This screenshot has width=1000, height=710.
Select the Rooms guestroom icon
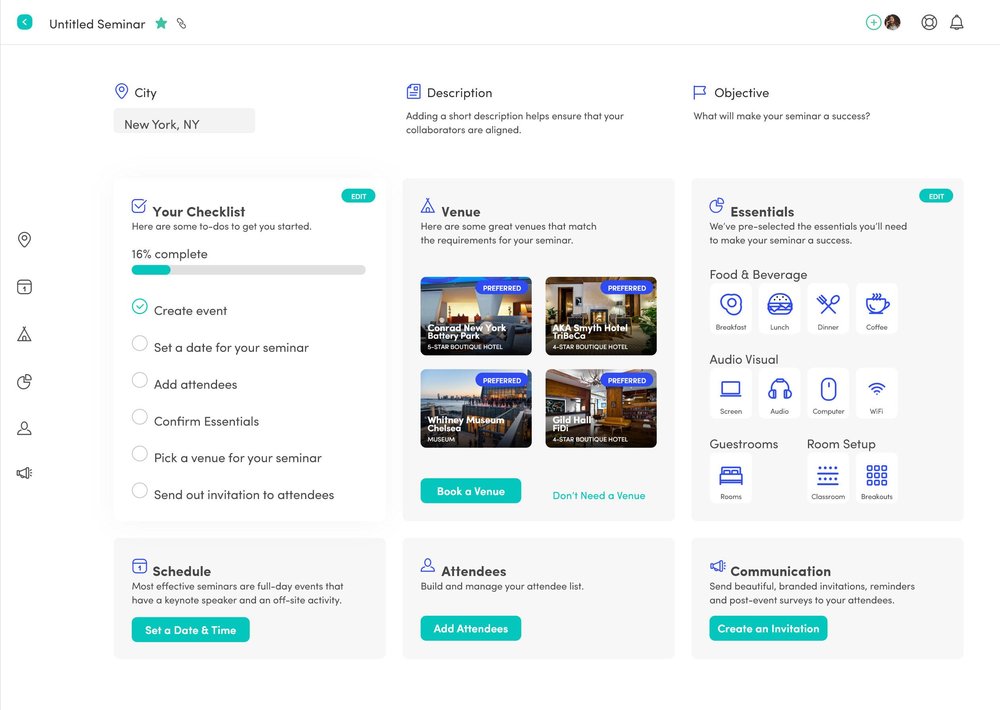pos(731,478)
